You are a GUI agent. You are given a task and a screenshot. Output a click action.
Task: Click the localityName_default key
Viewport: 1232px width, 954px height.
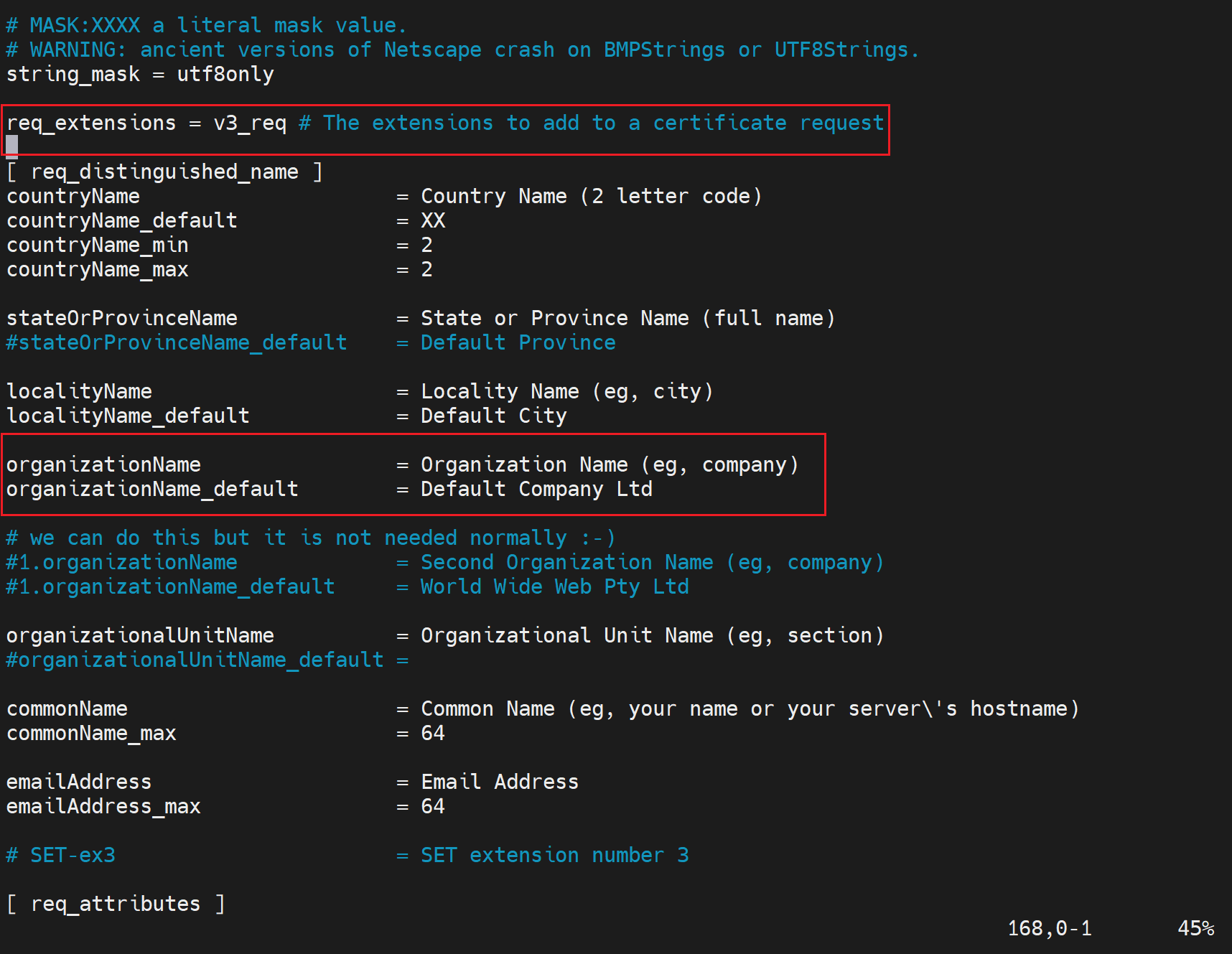(x=128, y=416)
